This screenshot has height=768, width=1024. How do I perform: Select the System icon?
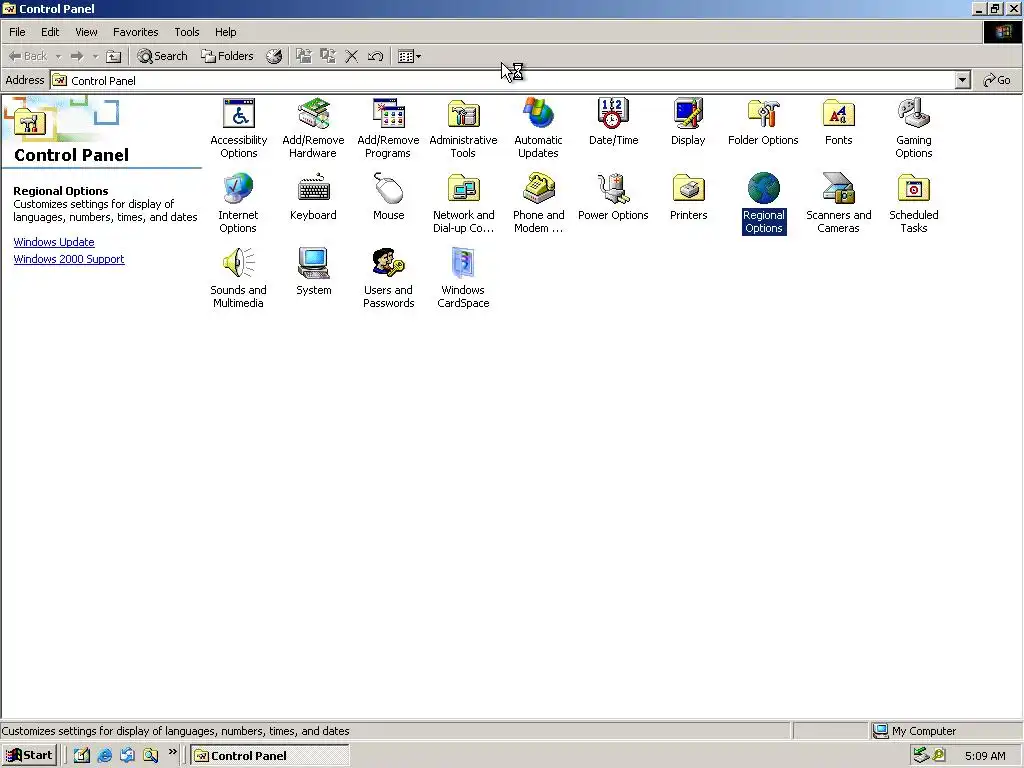[313, 272]
